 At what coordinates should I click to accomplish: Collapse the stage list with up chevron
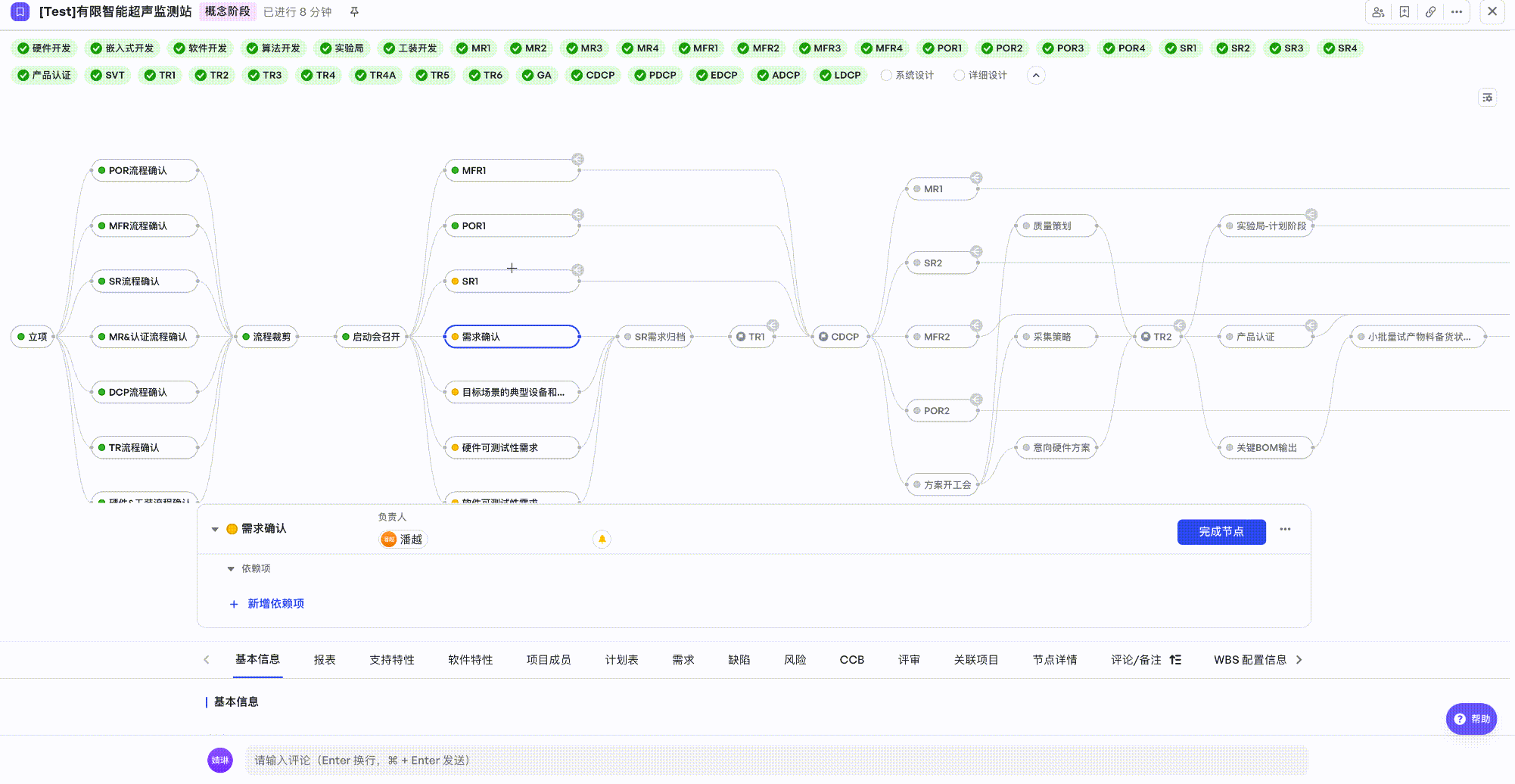pyautogui.click(x=1036, y=76)
